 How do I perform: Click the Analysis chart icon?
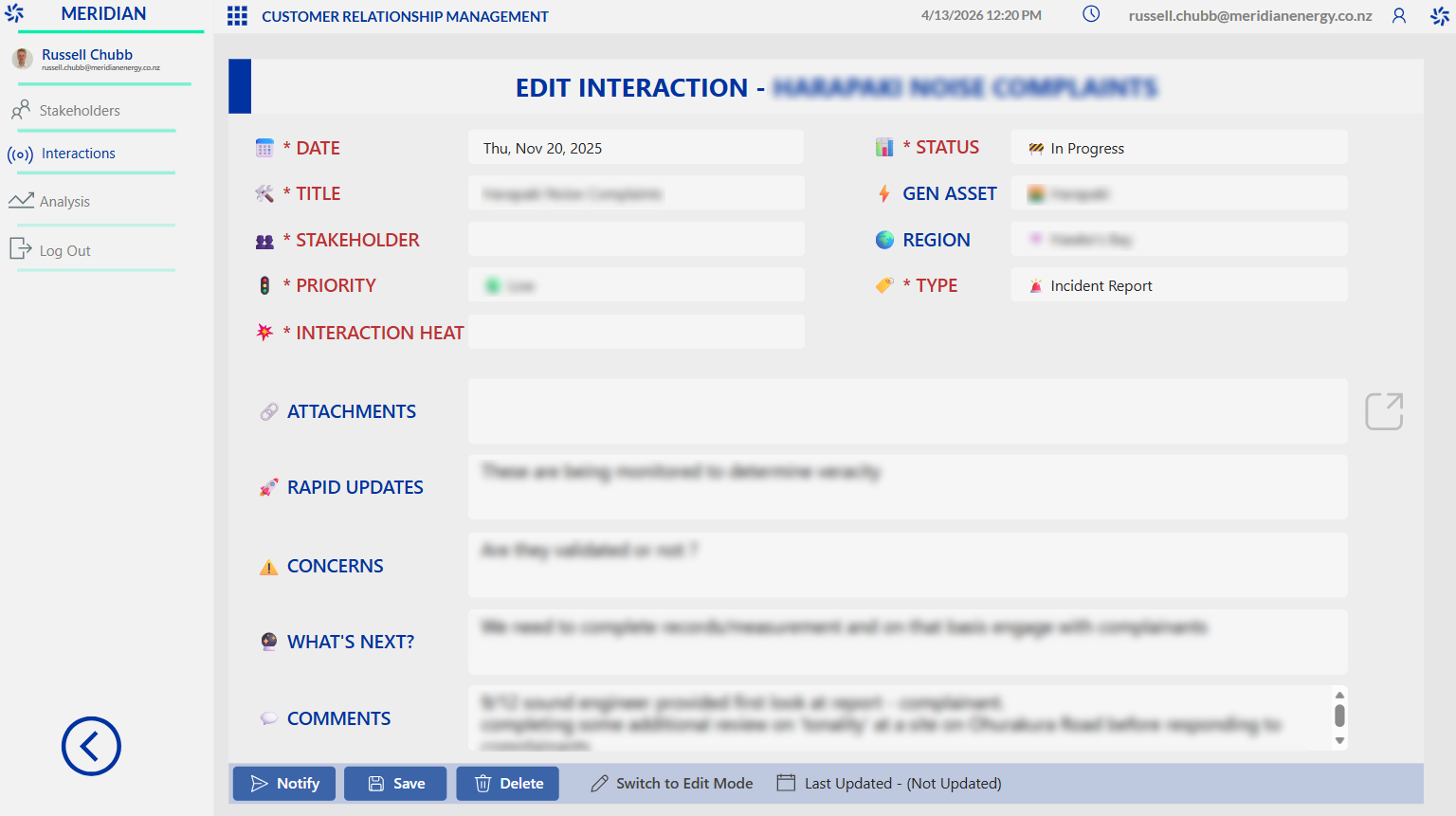tap(21, 201)
